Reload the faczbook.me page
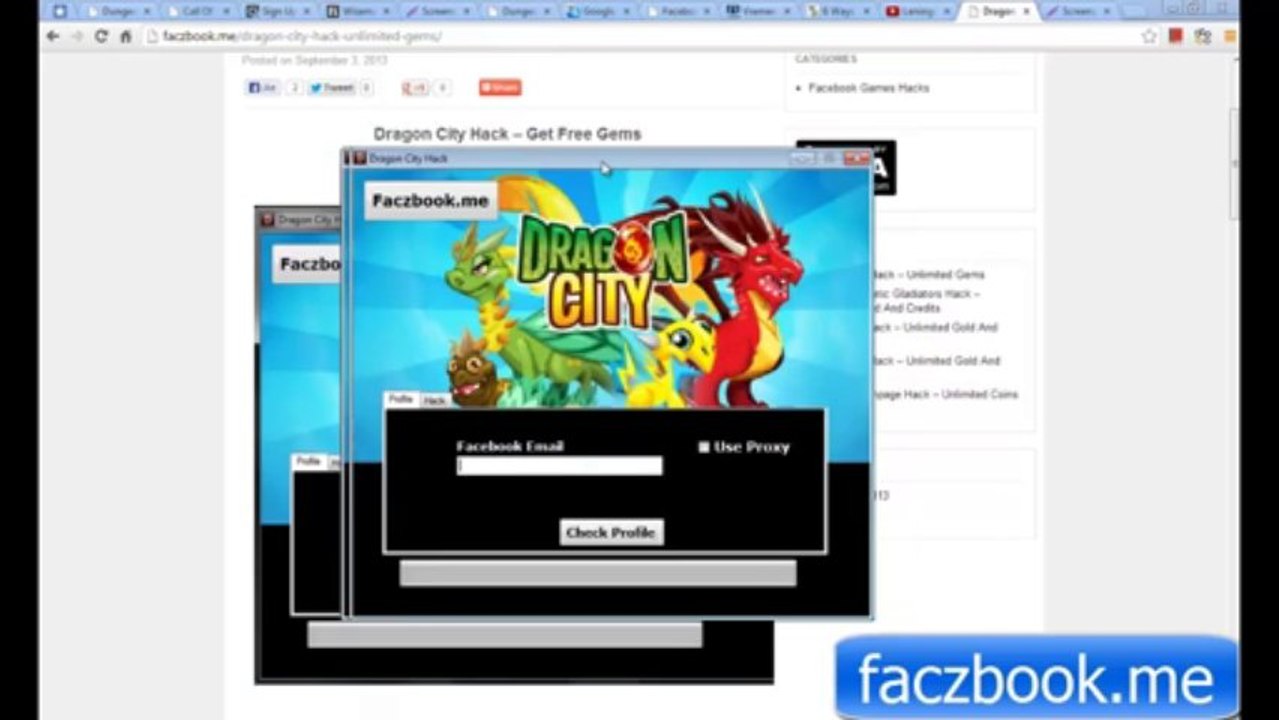Screen dimensions: 1279x720 pyautogui.click(x=101, y=36)
